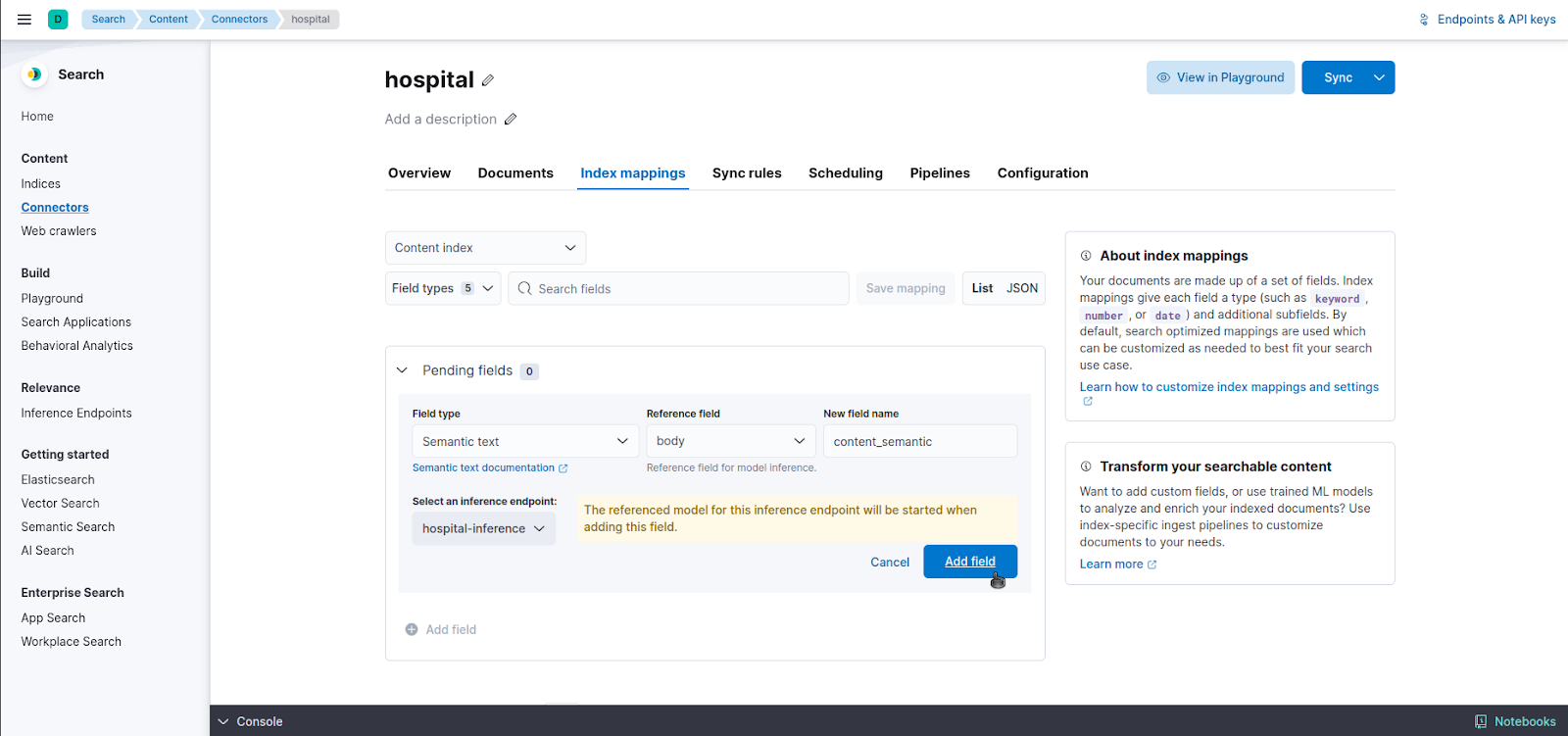
Task: Edit hospital name with pencil icon
Action: coord(488,80)
